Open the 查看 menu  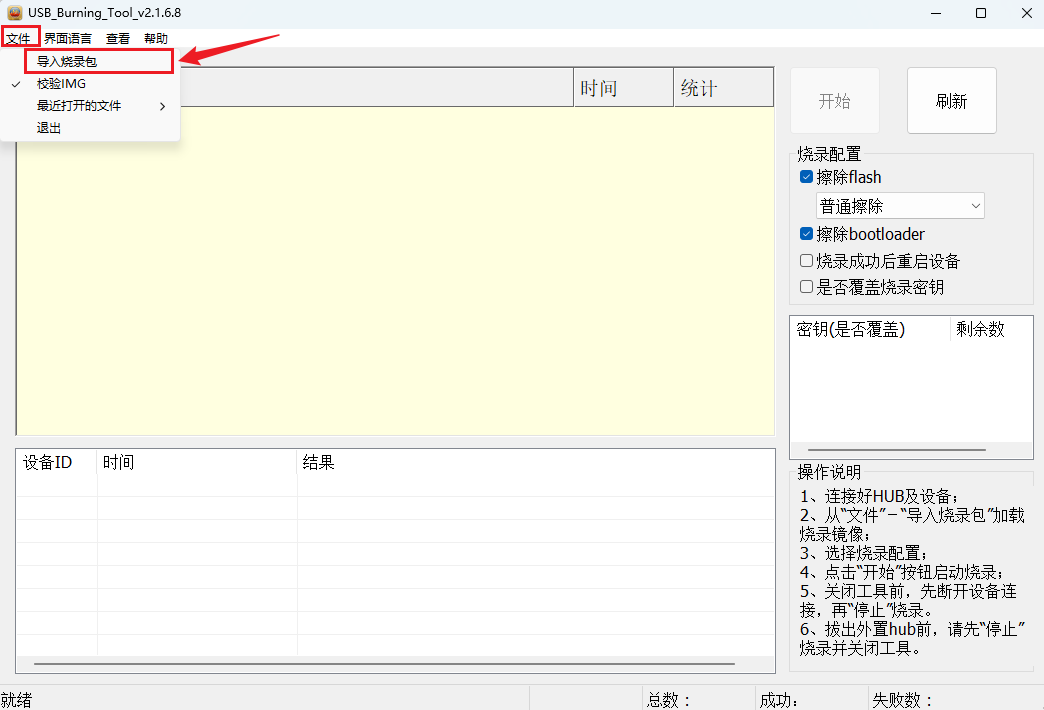point(118,38)
